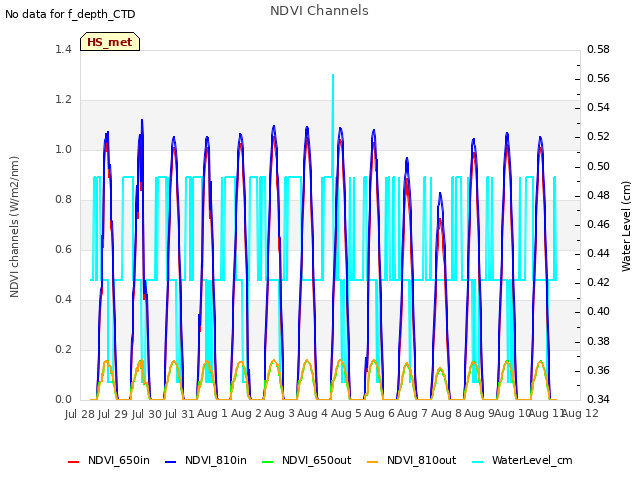
Task: Click the blue NDVI_810in legend swatch
Action: point(171,462)
